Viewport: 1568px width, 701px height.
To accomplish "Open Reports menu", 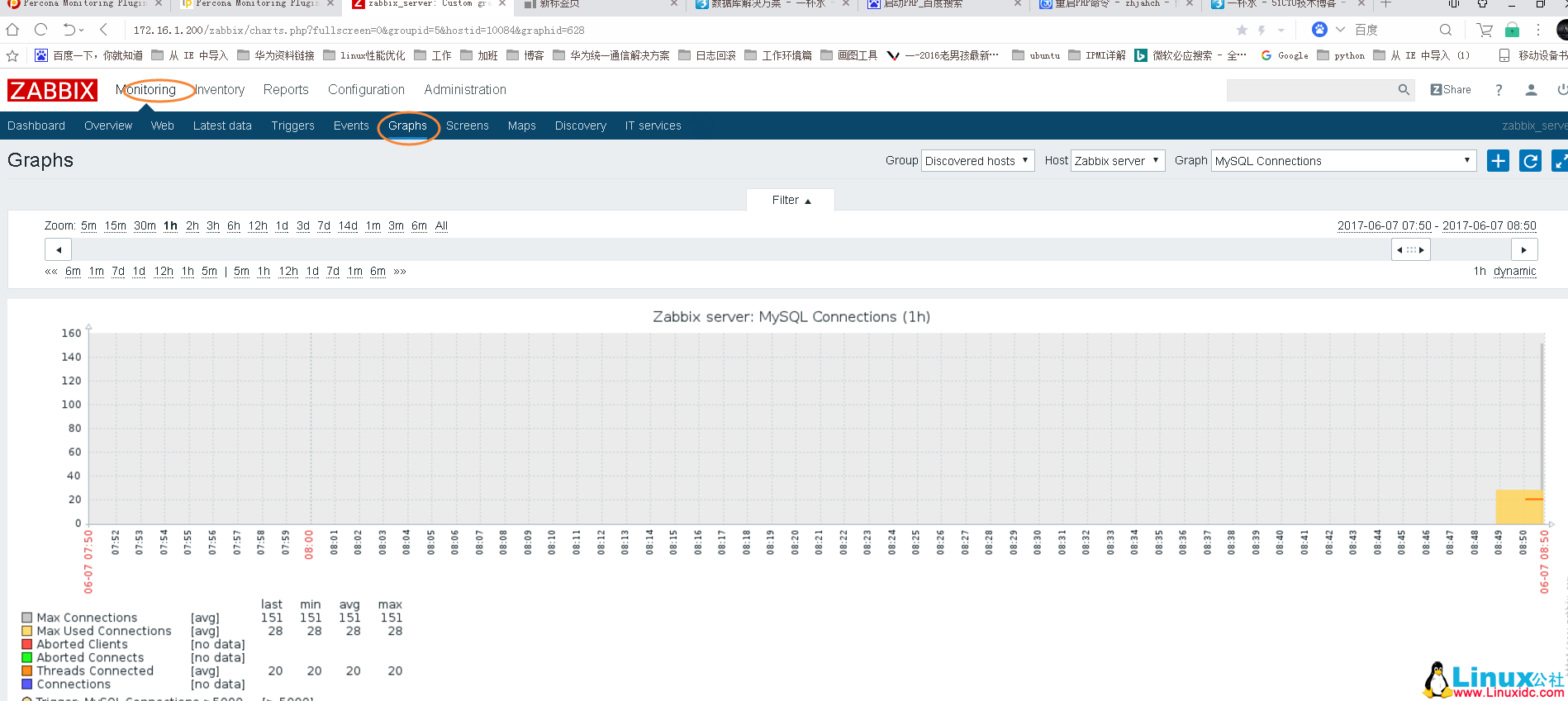I will coord(286,89).
